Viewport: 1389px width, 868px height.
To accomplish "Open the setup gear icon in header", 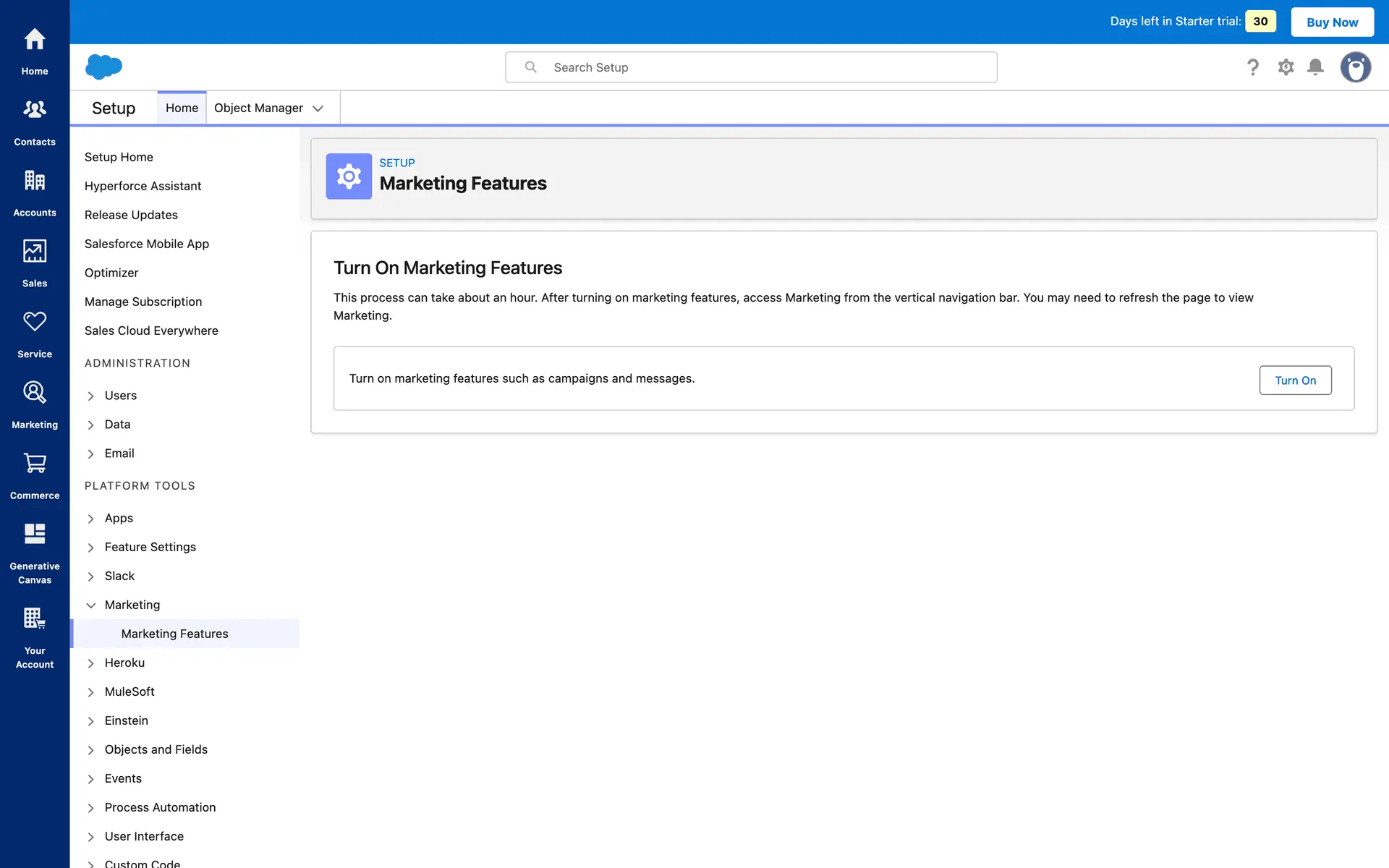I will pyautogui.click(x=1286, y=67).
